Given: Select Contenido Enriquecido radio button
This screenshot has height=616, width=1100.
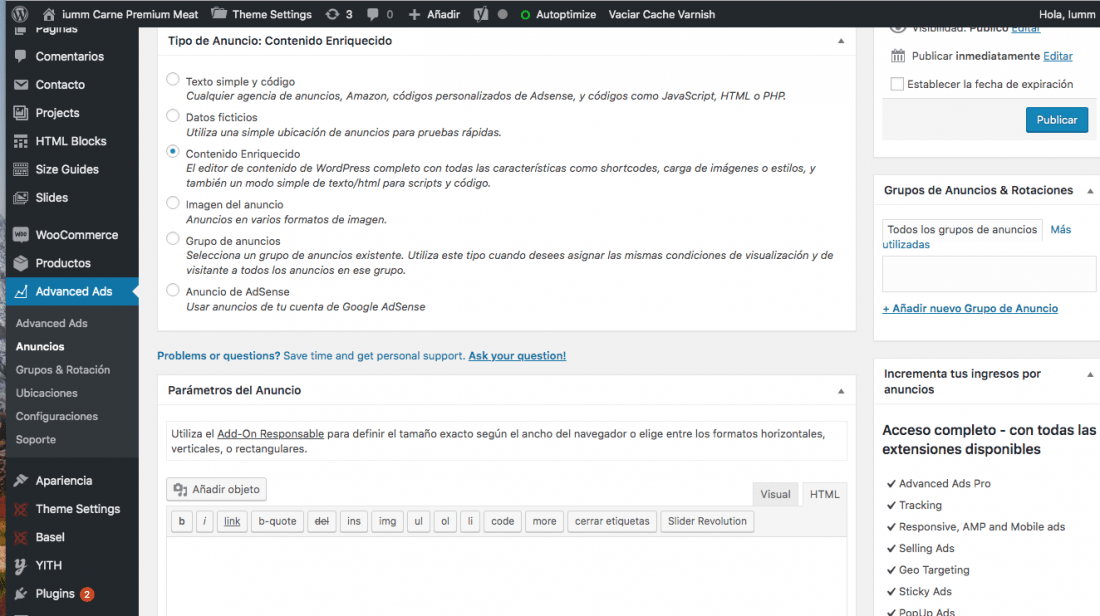Looking at the screenshot, I should [173, 152].
